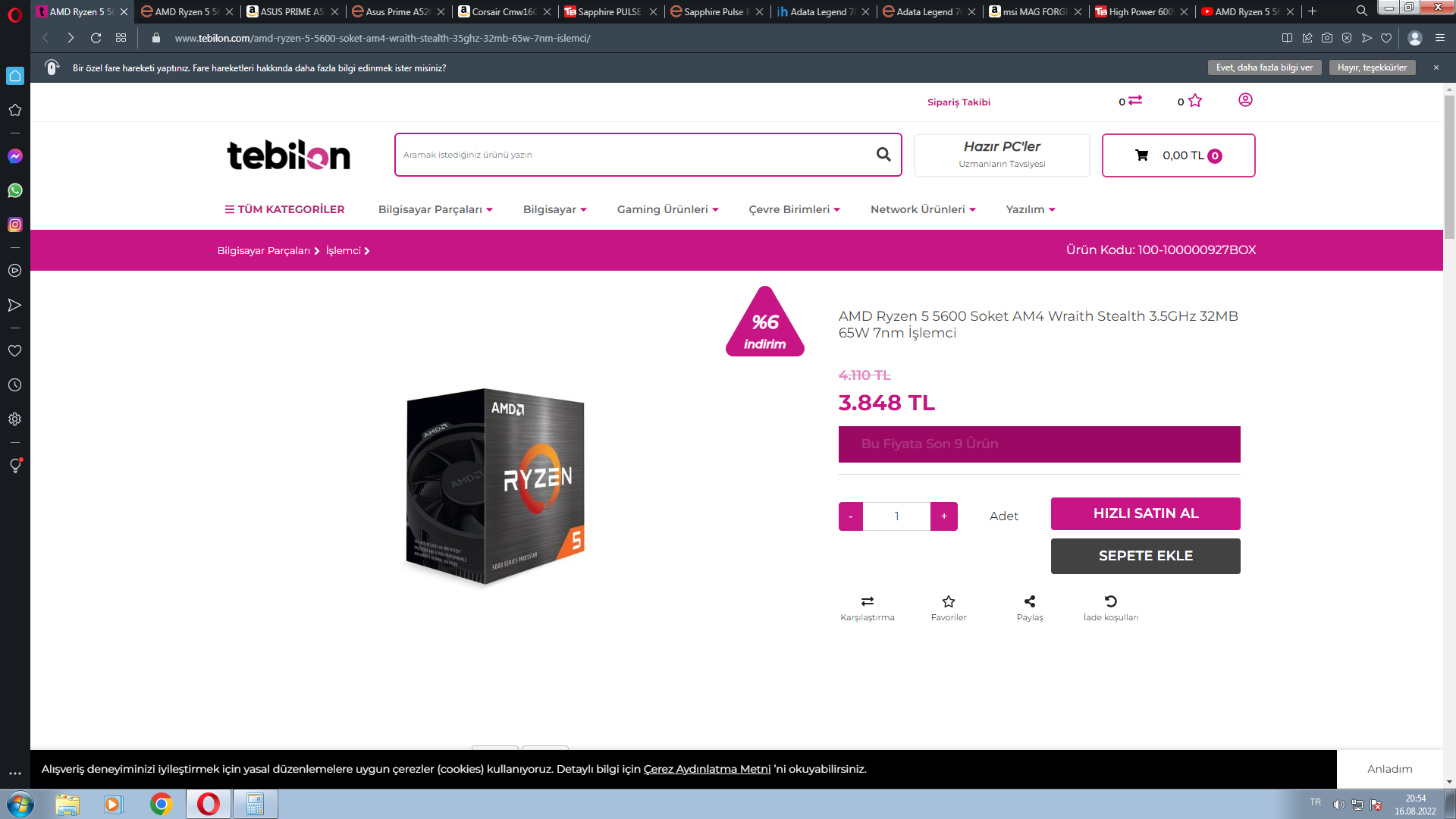
Task: Open İade koşulları return conditions icon
Action: point(1111,601)
